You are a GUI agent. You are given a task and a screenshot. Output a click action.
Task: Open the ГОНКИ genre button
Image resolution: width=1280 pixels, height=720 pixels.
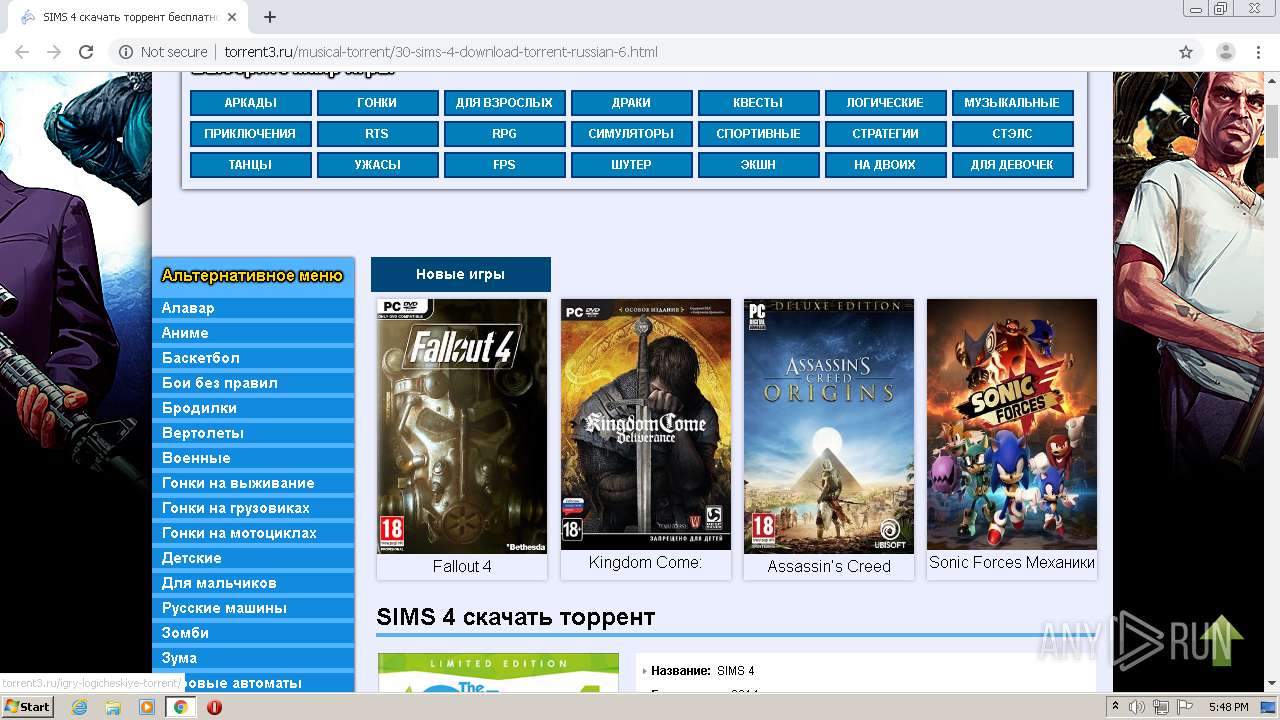(378, 103)
